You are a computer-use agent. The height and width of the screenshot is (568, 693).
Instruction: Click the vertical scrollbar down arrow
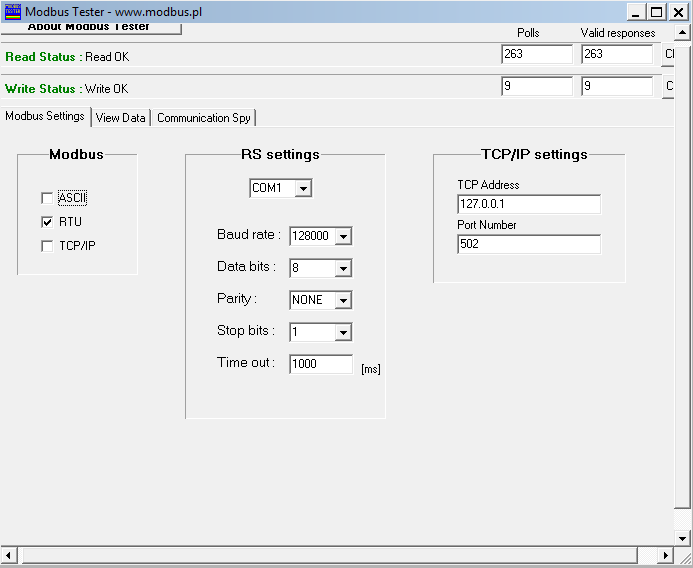pyautogui.click(x=682, y=538)
